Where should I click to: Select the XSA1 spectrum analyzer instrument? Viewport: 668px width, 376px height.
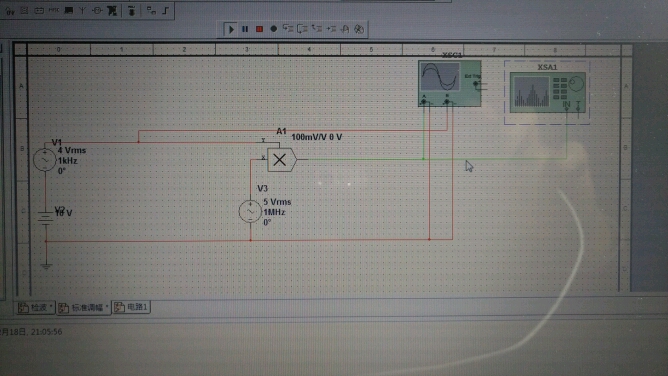547,92
